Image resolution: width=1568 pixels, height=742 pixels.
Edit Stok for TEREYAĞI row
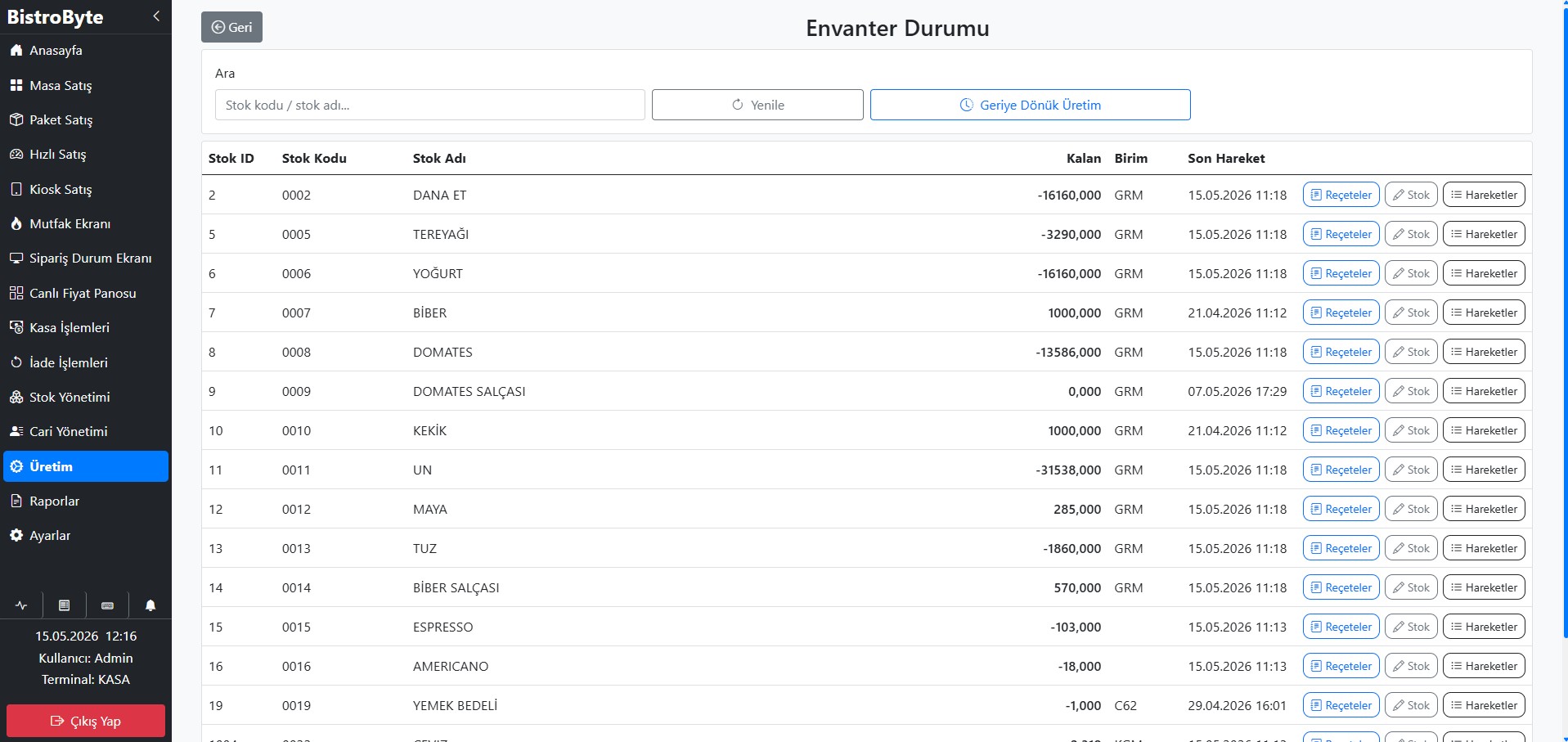pyautogui.click(x=1411, y=234)
